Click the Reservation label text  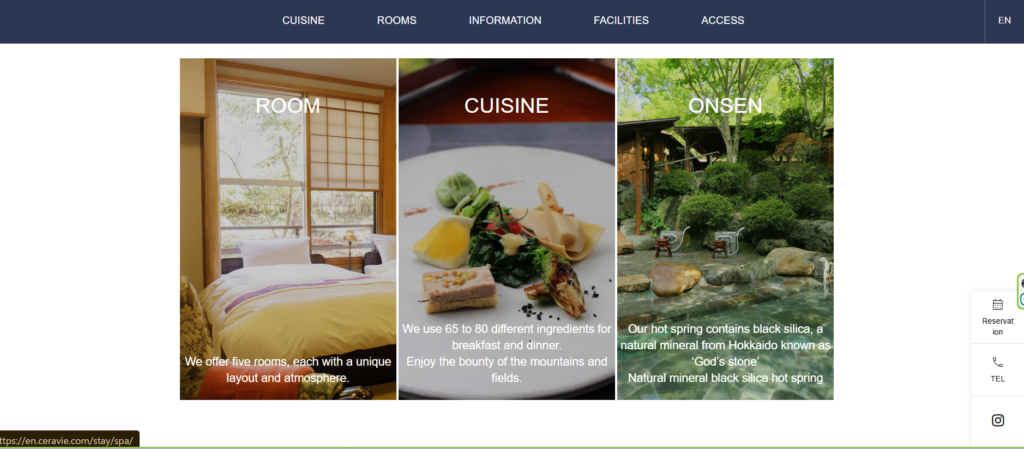pos(997,326)
